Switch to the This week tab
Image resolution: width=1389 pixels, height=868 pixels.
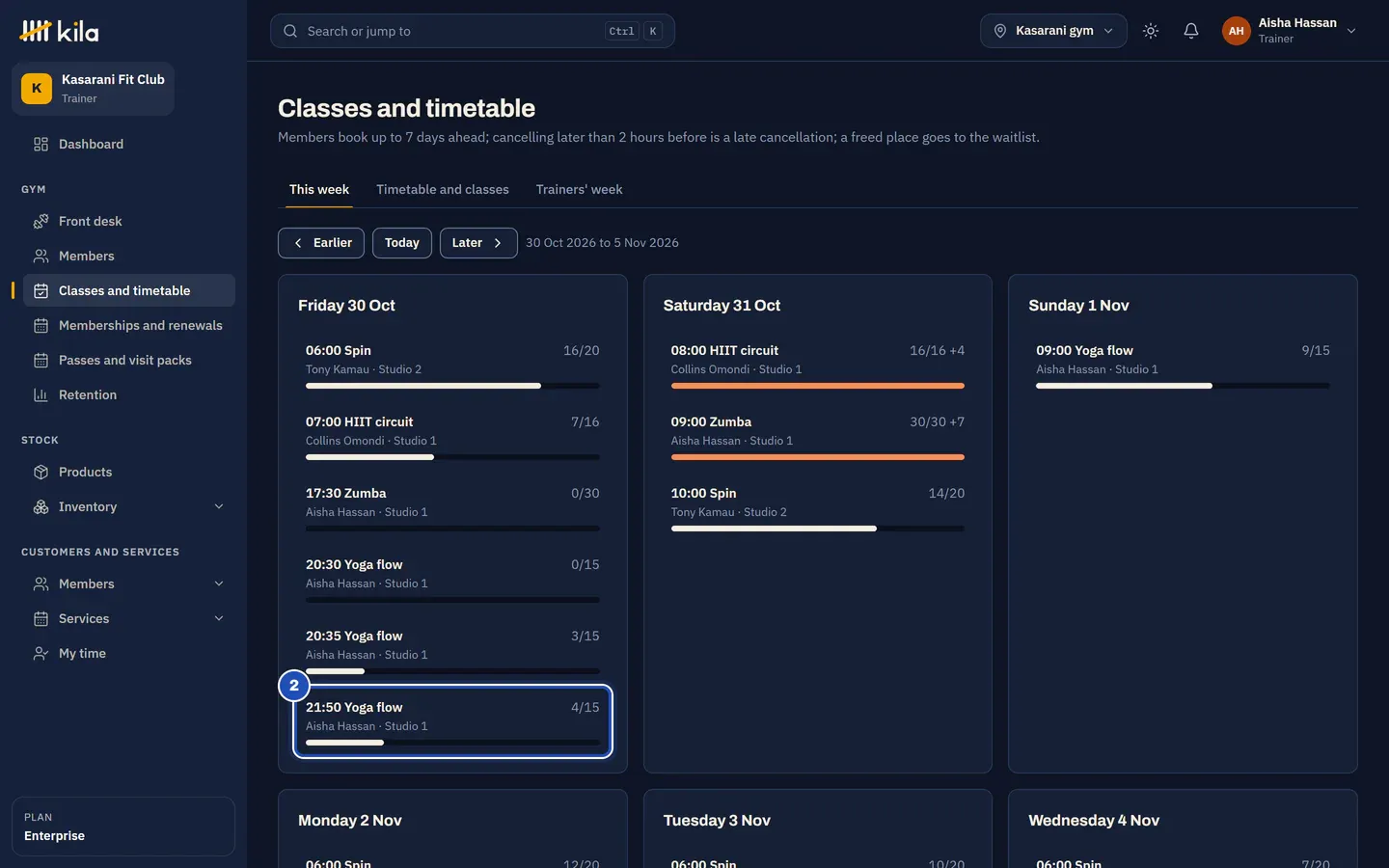[319, 189]
